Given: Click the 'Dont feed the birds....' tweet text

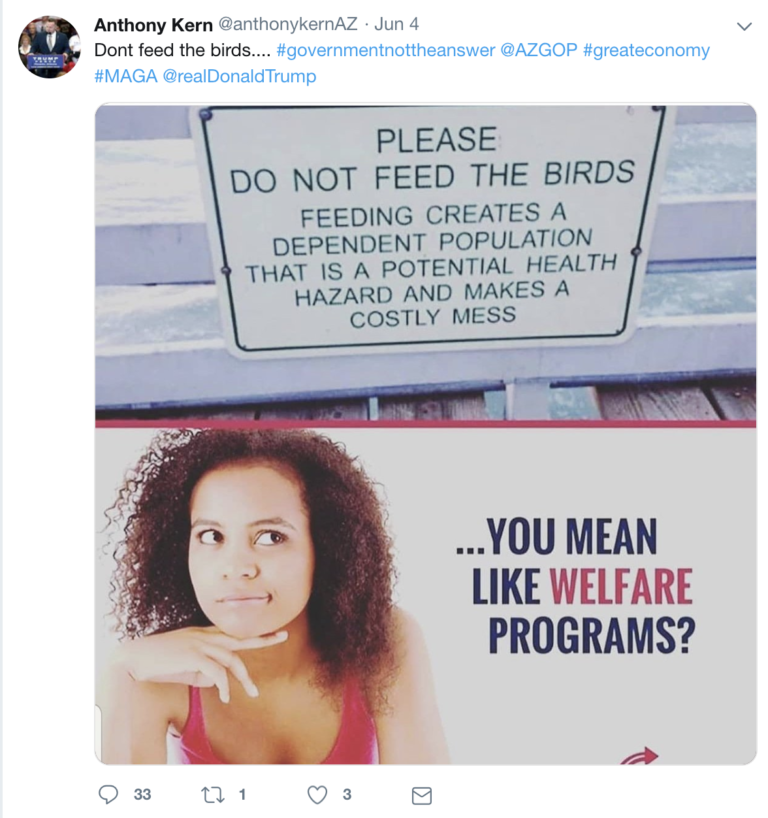Looking at the screenshot, I should [x=182, y=50].
